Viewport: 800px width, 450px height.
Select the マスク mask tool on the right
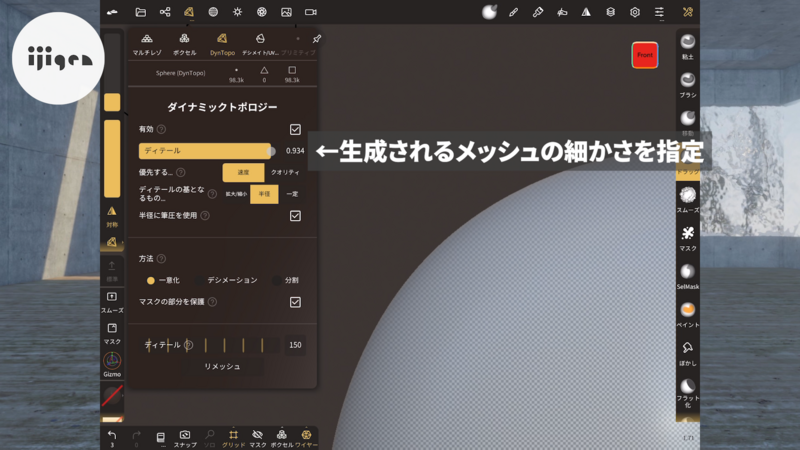(688, 238)
